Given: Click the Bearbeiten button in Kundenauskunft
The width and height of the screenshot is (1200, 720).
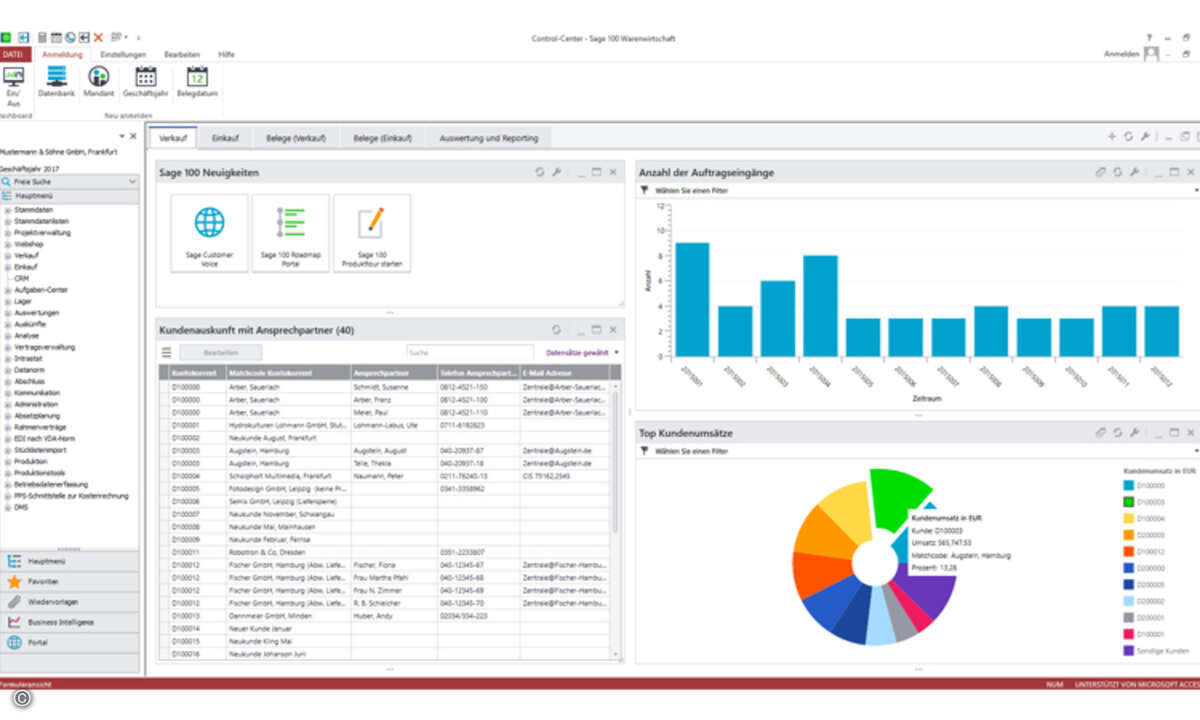Looking at the screenshot, I should [221, 352].
